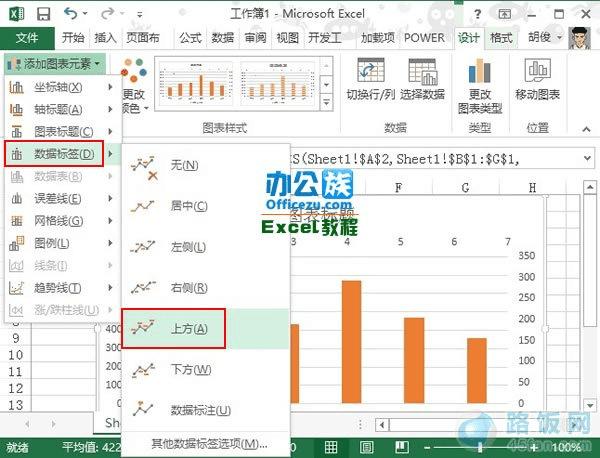The width and height of the screenshot is (600, 458).
Task: Select 居中(C) data label option
Action: click(205, 206)
